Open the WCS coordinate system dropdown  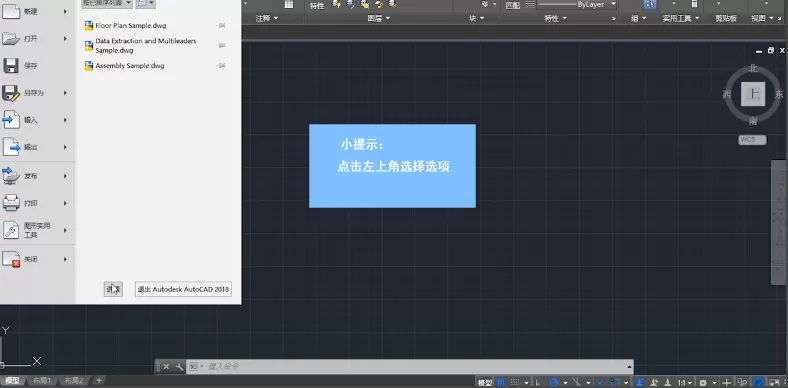coord(752,140)
